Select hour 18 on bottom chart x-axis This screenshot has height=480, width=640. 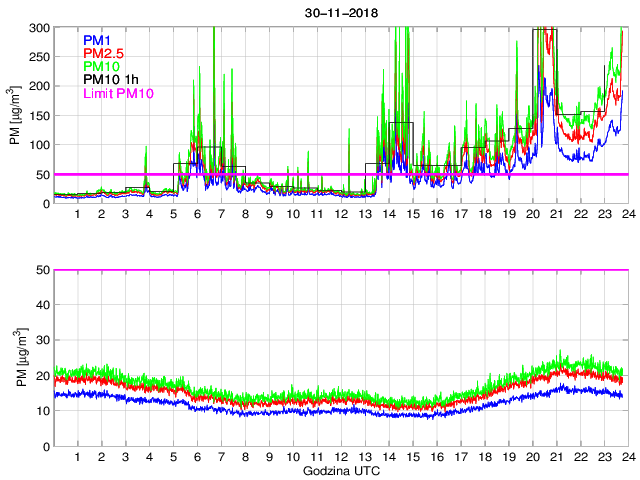click(484, 457)
